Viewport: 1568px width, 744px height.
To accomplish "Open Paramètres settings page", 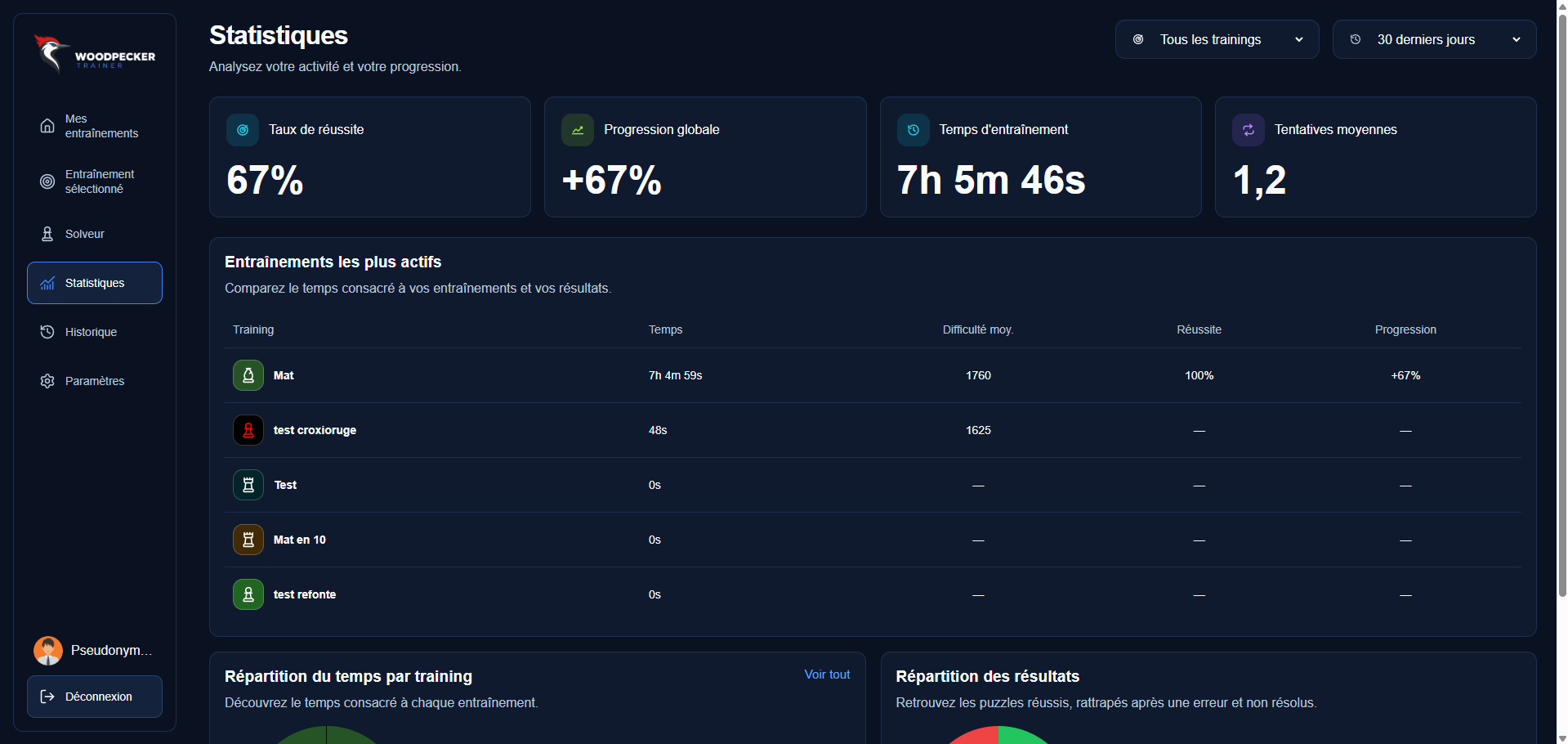I will point(95,381).
